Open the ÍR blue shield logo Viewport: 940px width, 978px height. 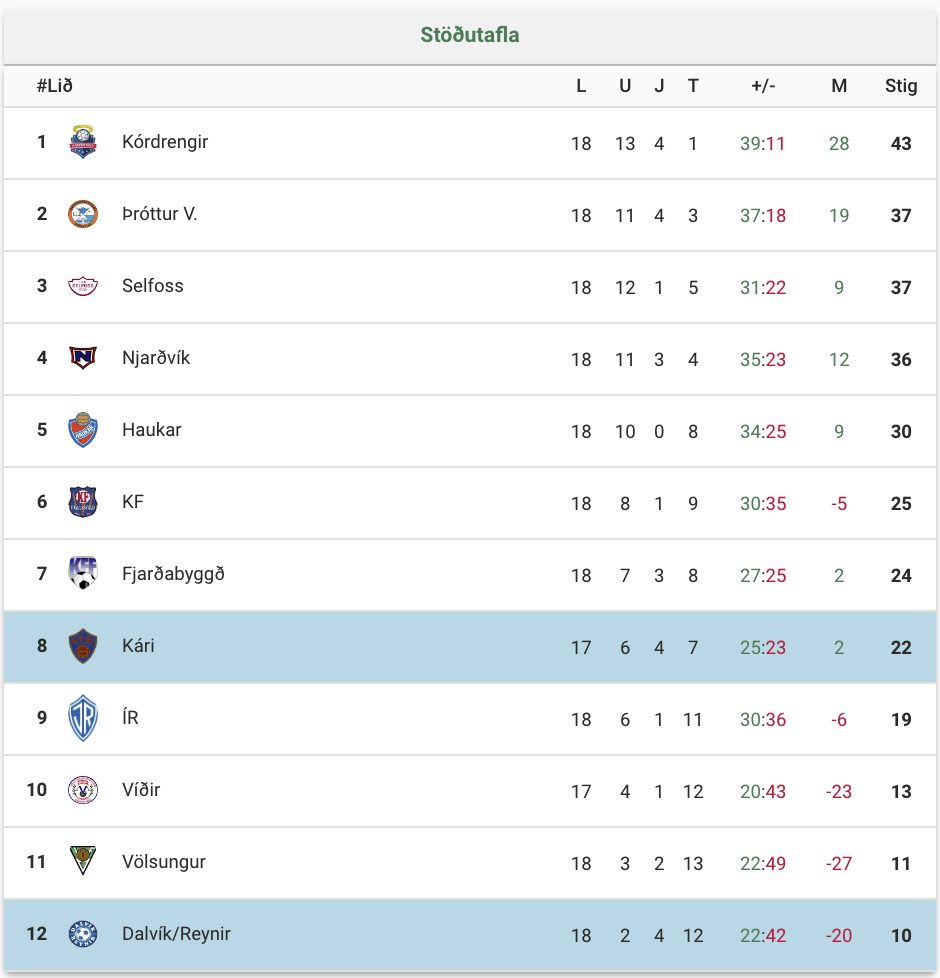[83, 717]
